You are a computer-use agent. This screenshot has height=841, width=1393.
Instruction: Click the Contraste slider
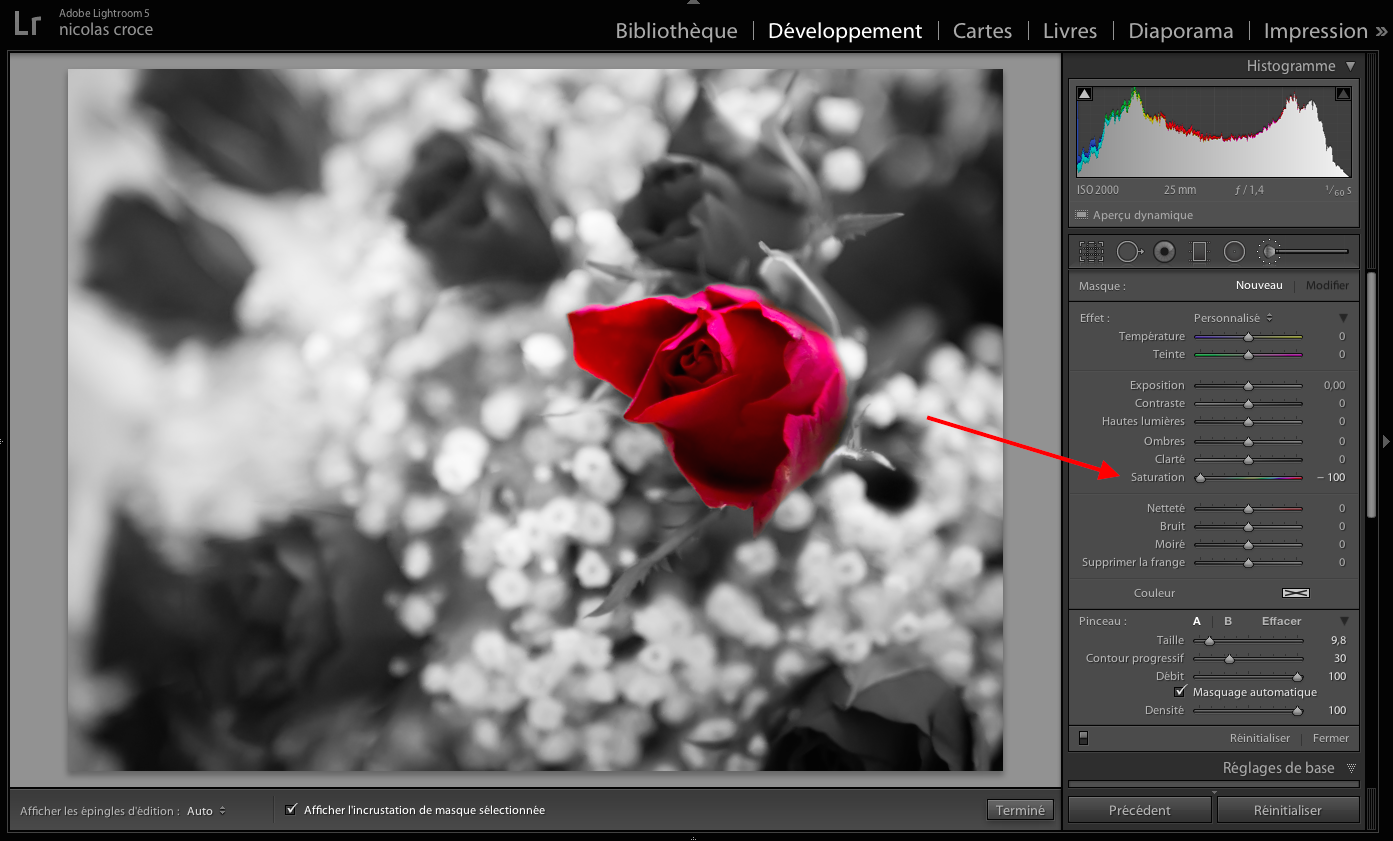click(x=1249, y=404)
